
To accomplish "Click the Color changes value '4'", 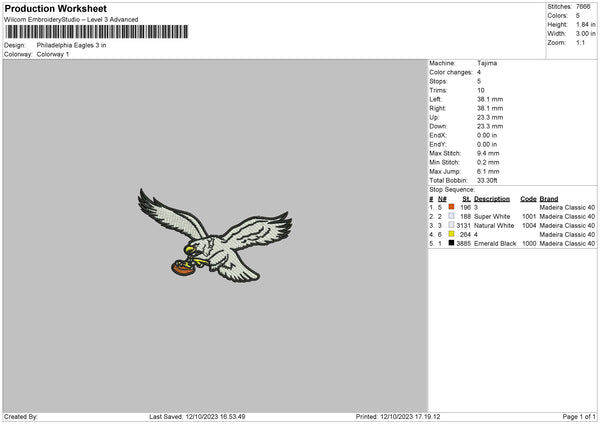I will [x=479, y=72].
